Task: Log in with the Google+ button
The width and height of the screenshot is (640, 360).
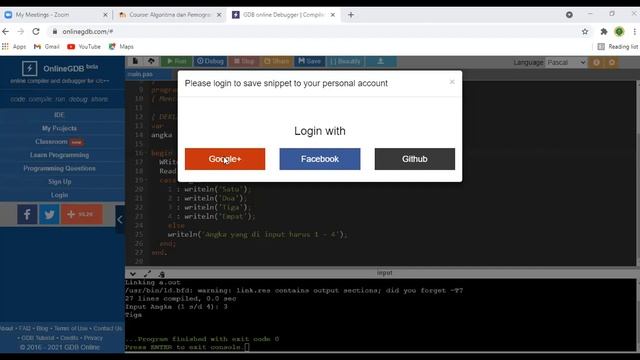Action: pyautogui.click(x=225, y=159)
